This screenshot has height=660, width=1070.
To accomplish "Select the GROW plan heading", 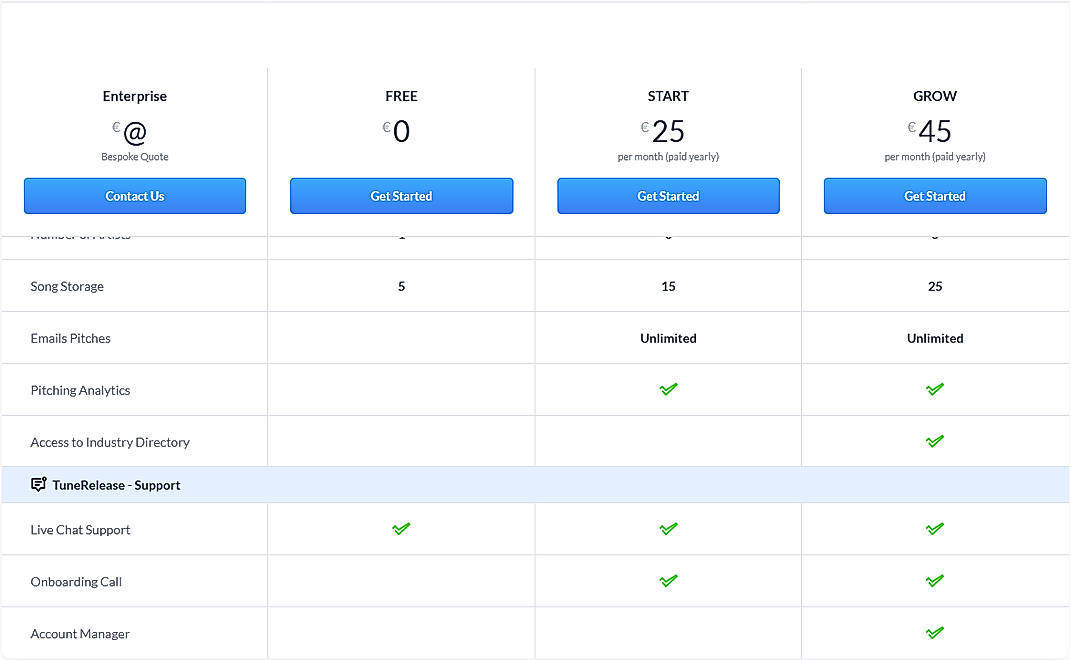I will 934,96.
